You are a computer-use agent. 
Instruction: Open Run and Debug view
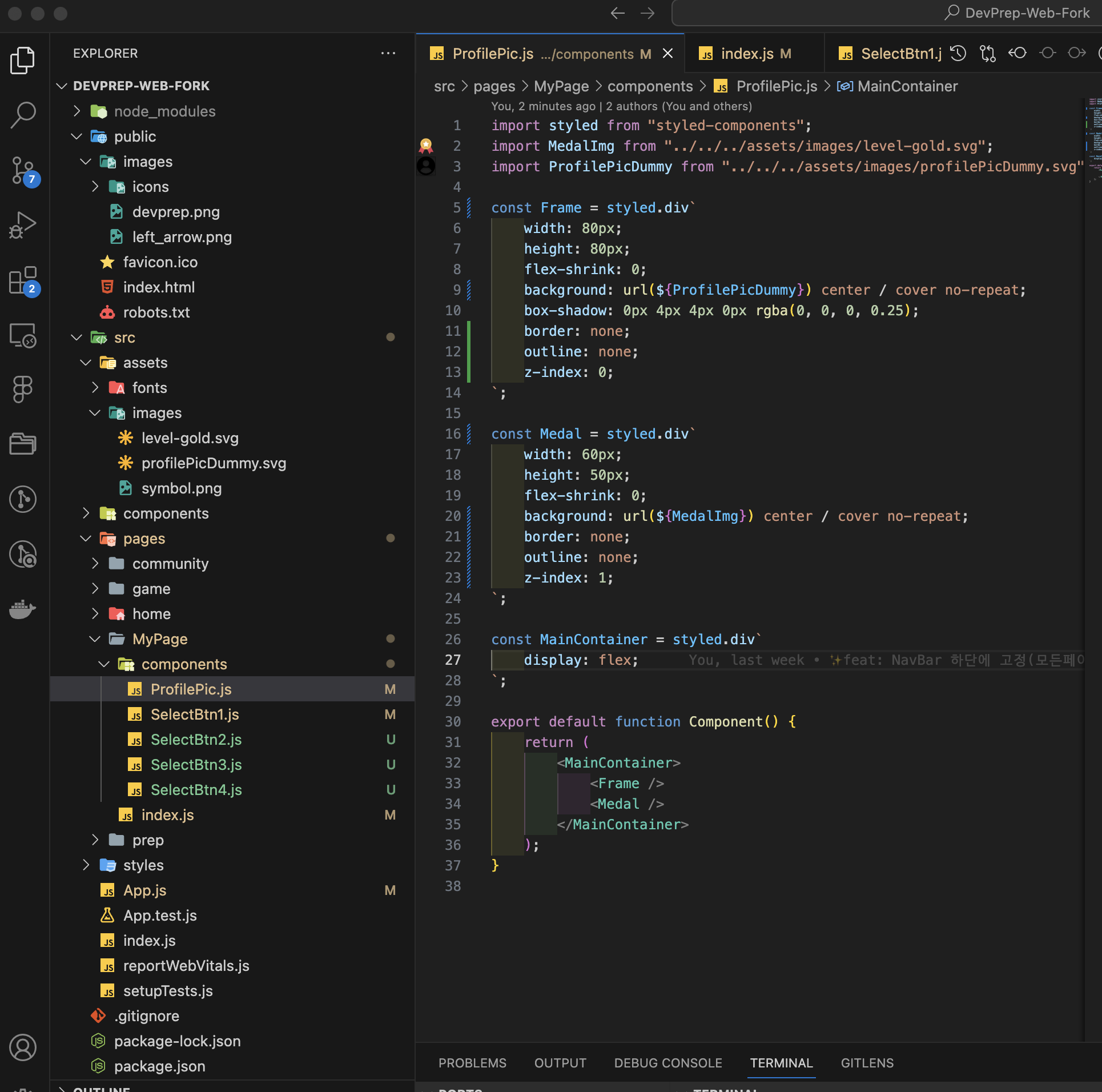tap(23, 224)
